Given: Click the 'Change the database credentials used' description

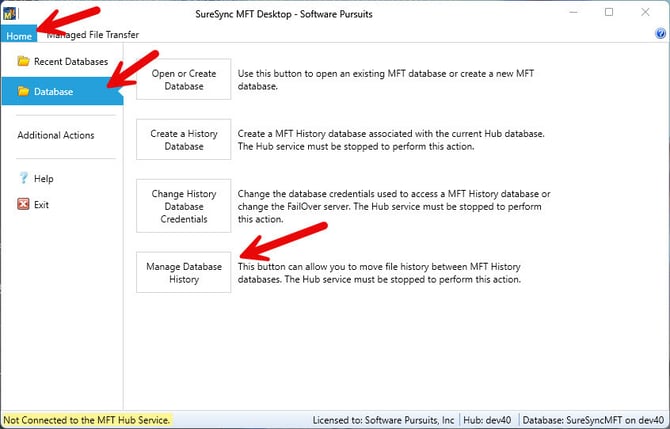Looking at the screenshot, I should click(x=394, y=206).
